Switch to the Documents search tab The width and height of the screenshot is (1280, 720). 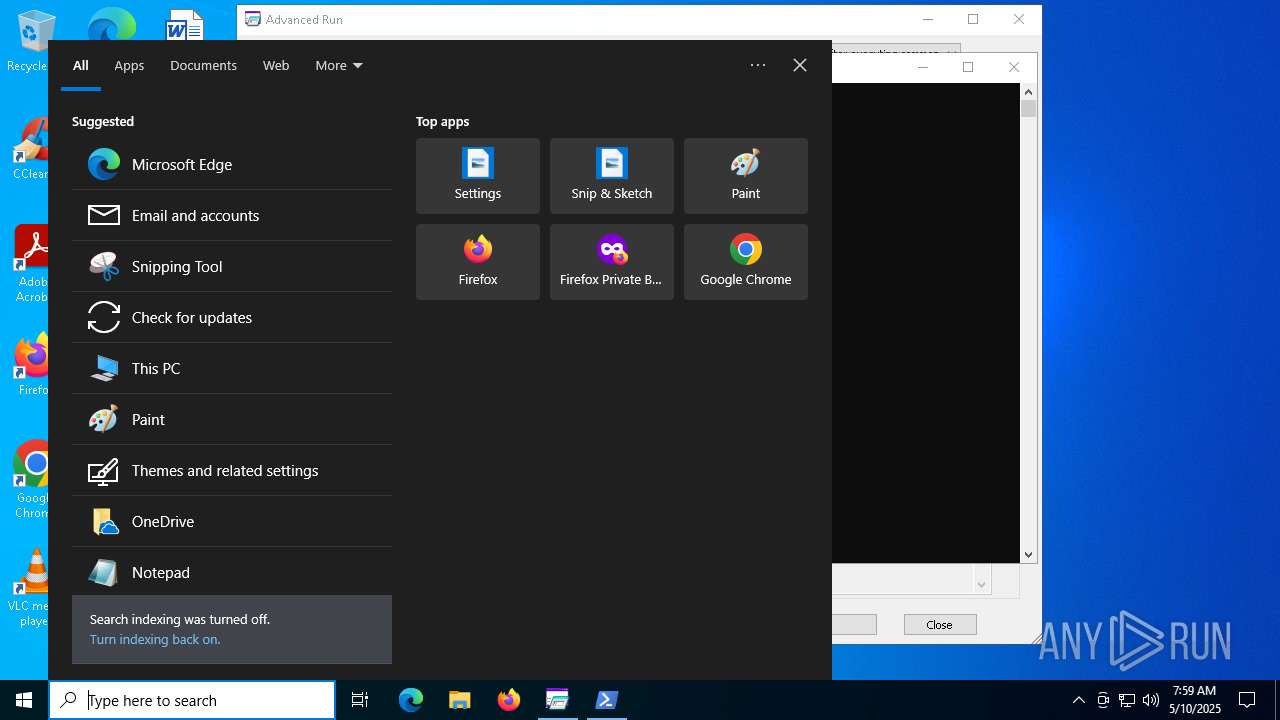click(x=203, y=65)
